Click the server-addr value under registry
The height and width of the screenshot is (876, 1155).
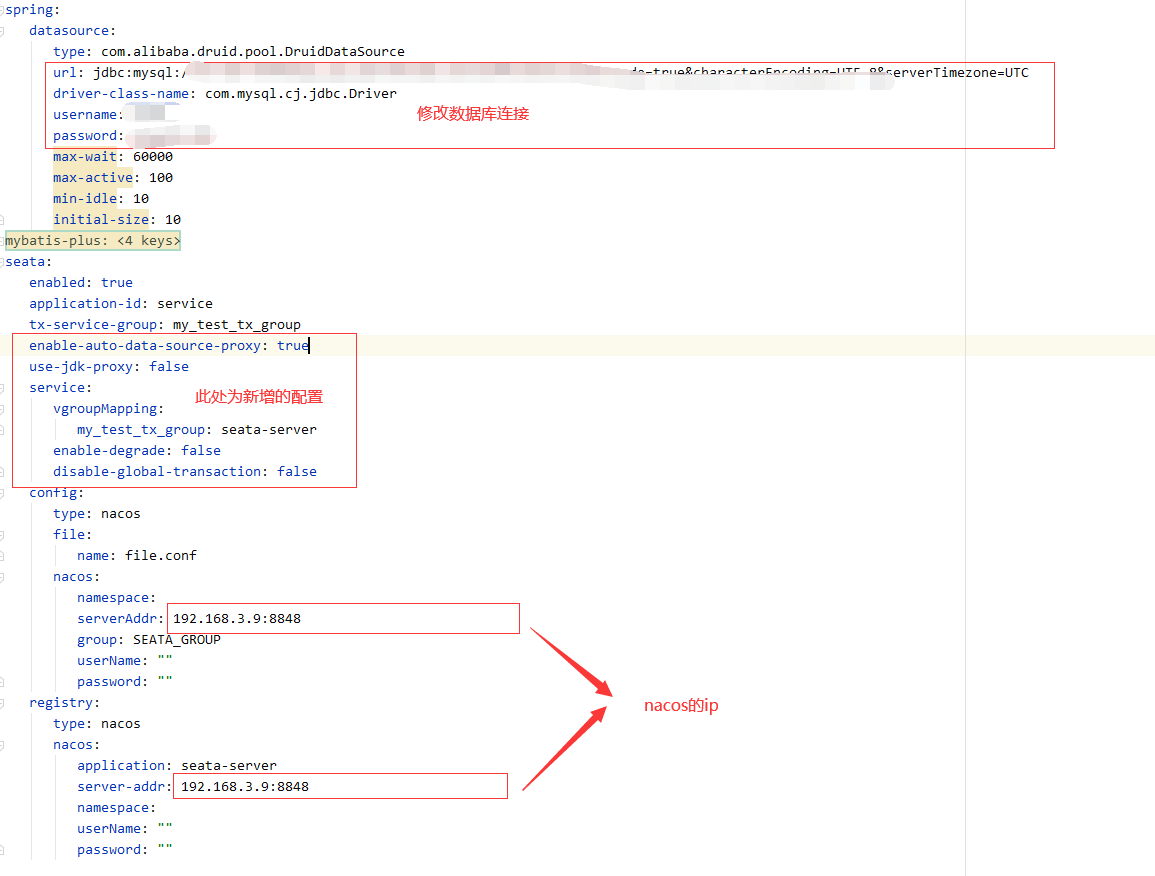245,787
